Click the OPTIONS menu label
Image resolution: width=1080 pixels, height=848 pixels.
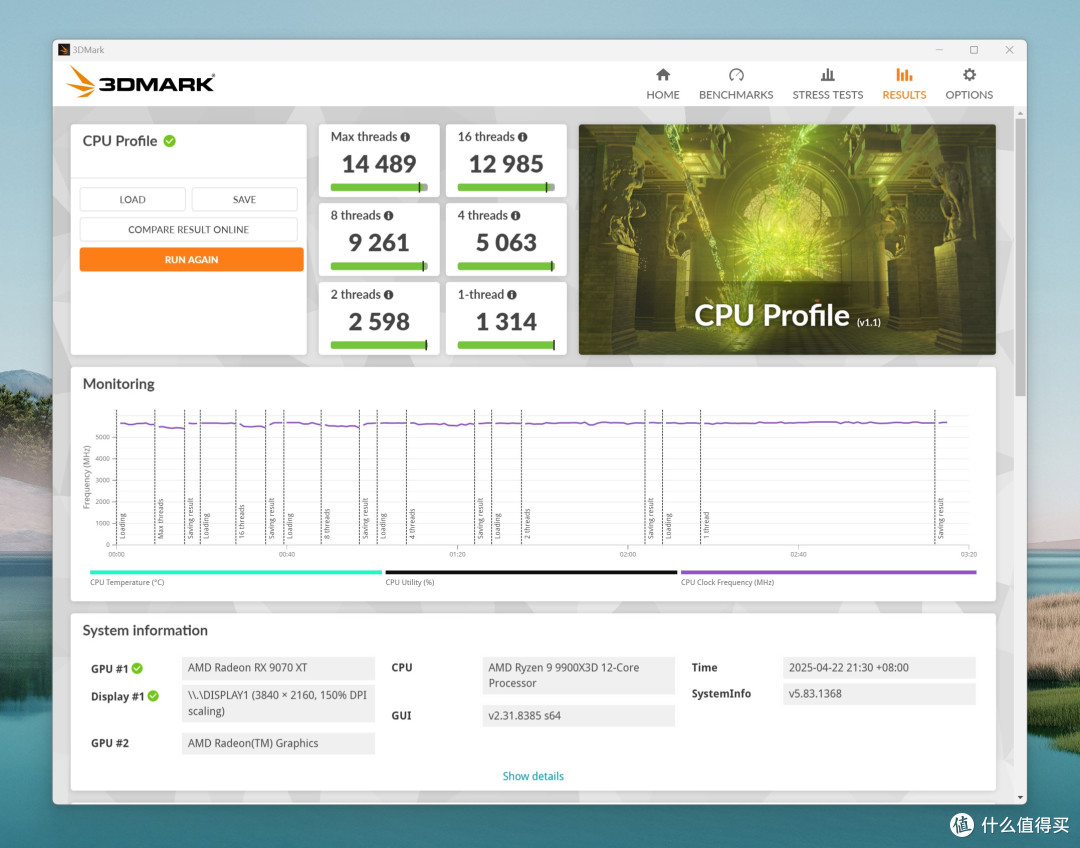point(969,95)
